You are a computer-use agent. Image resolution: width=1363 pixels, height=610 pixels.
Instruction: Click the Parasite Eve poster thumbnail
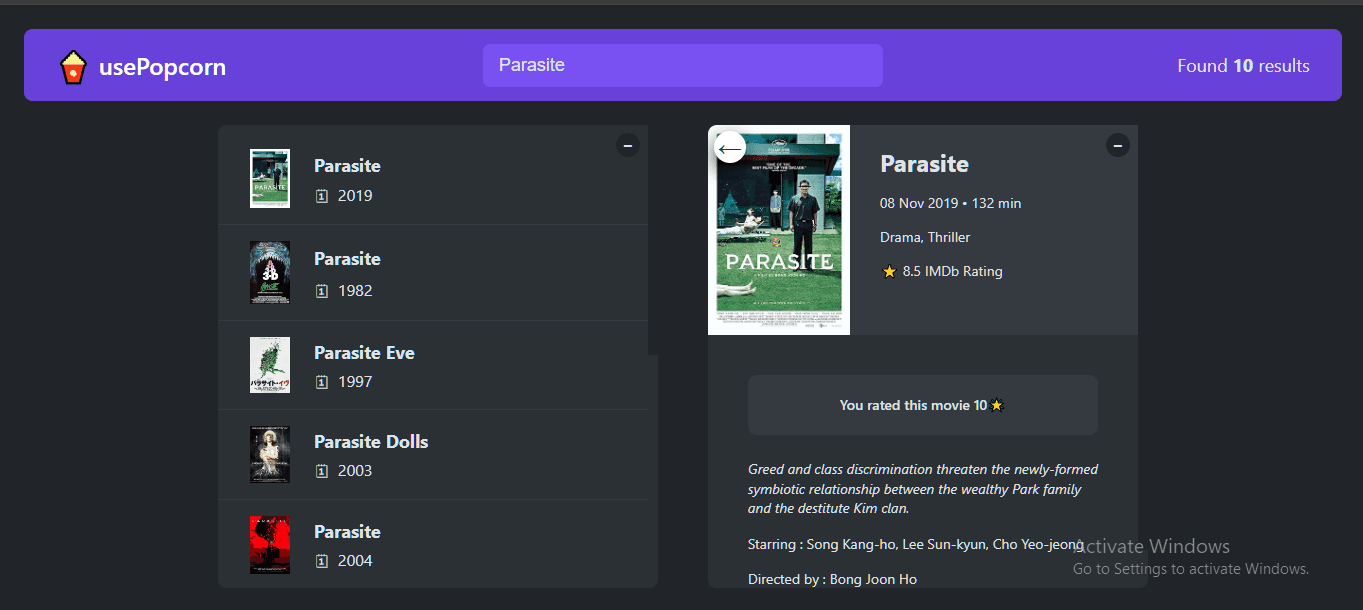(270, 365)
